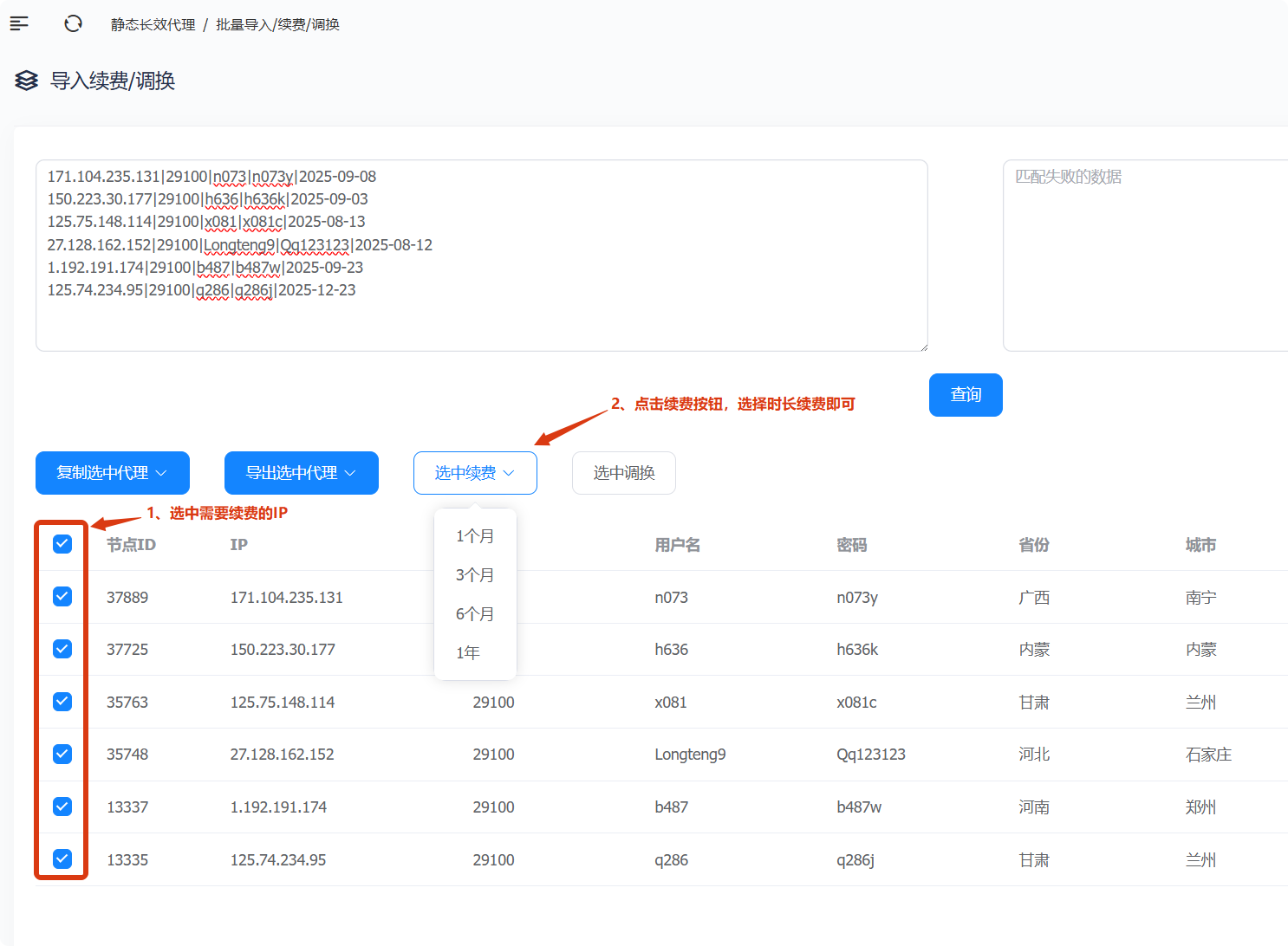Uncheck the row for node 35748
Viewport: 1288px width, 946px height.
coord(62,755)
